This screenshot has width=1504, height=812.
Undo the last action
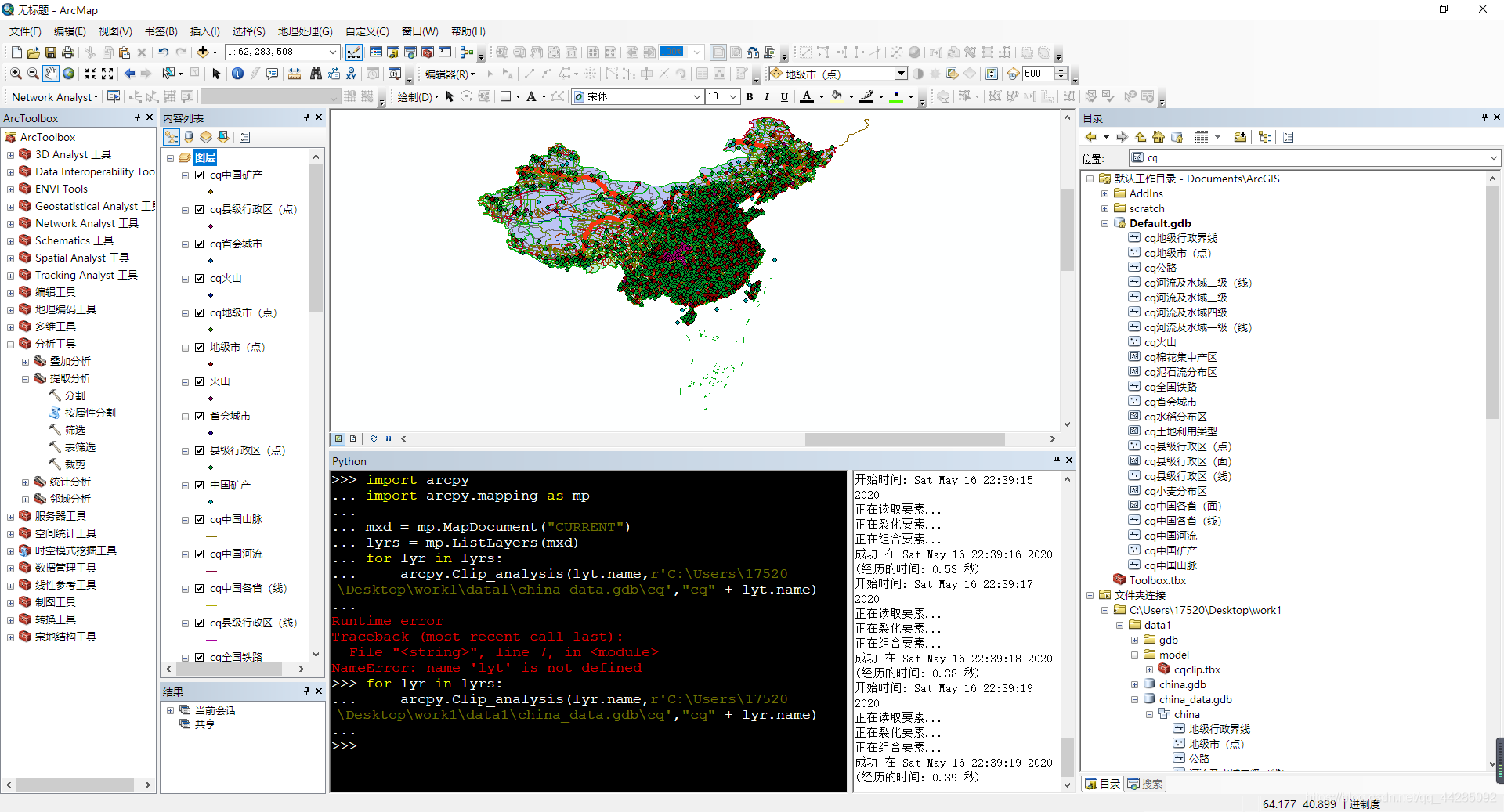163,52
